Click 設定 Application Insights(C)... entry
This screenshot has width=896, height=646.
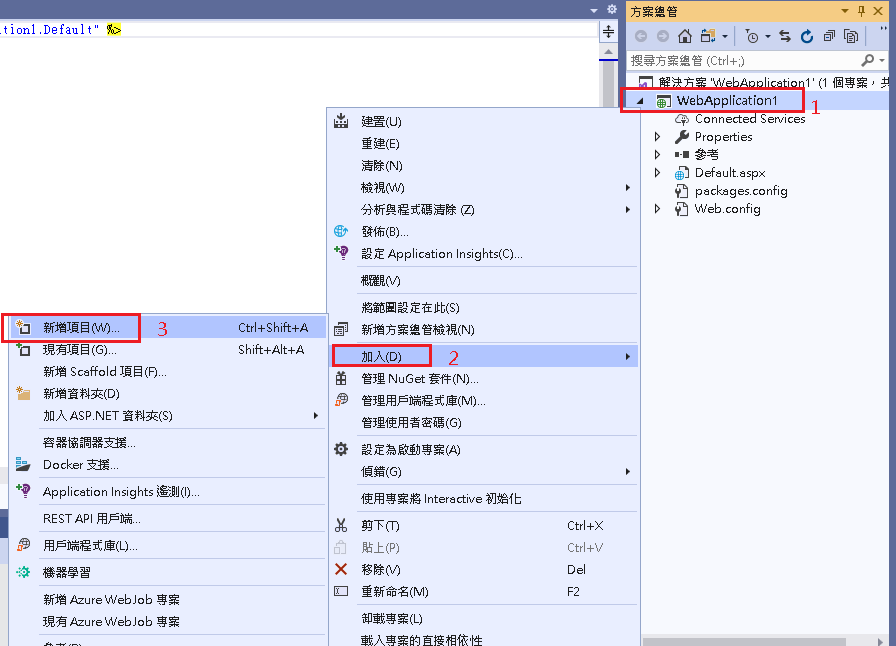484,254
